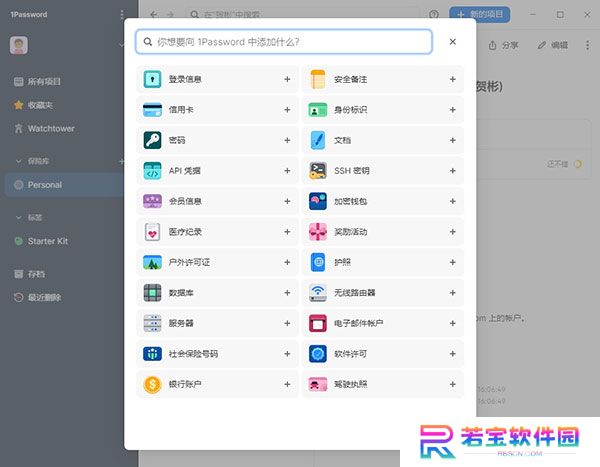Open the Starter Kit tag
This screenshot has width=600, height=467.
(41, 241)
